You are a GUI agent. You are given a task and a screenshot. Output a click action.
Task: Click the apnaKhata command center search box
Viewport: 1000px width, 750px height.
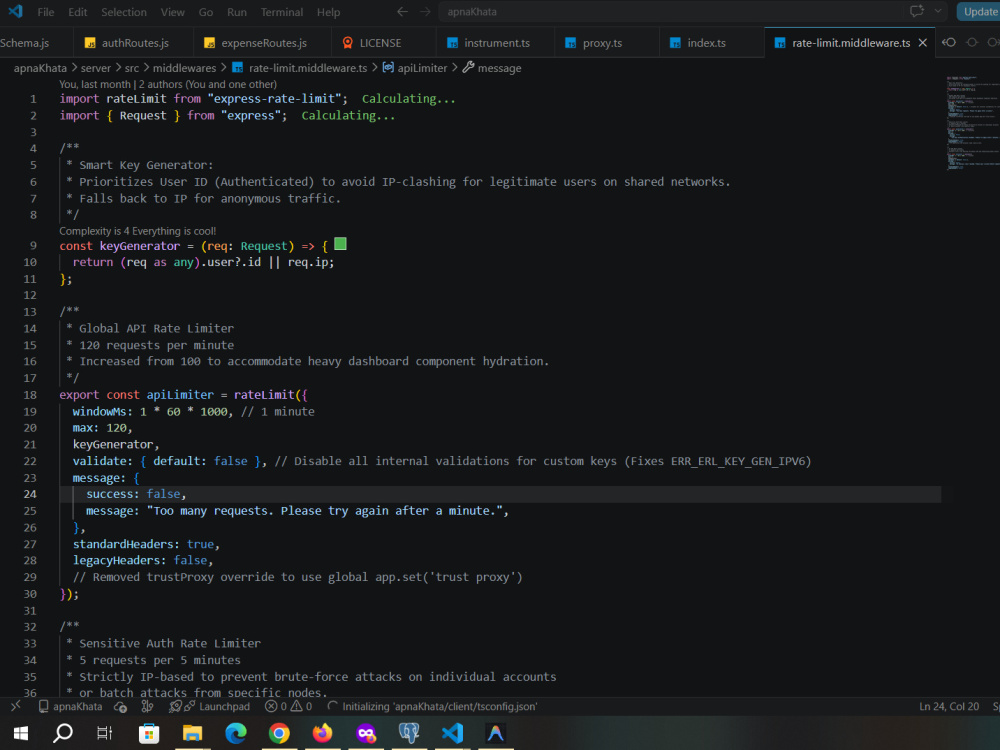(x=670, y=11)
